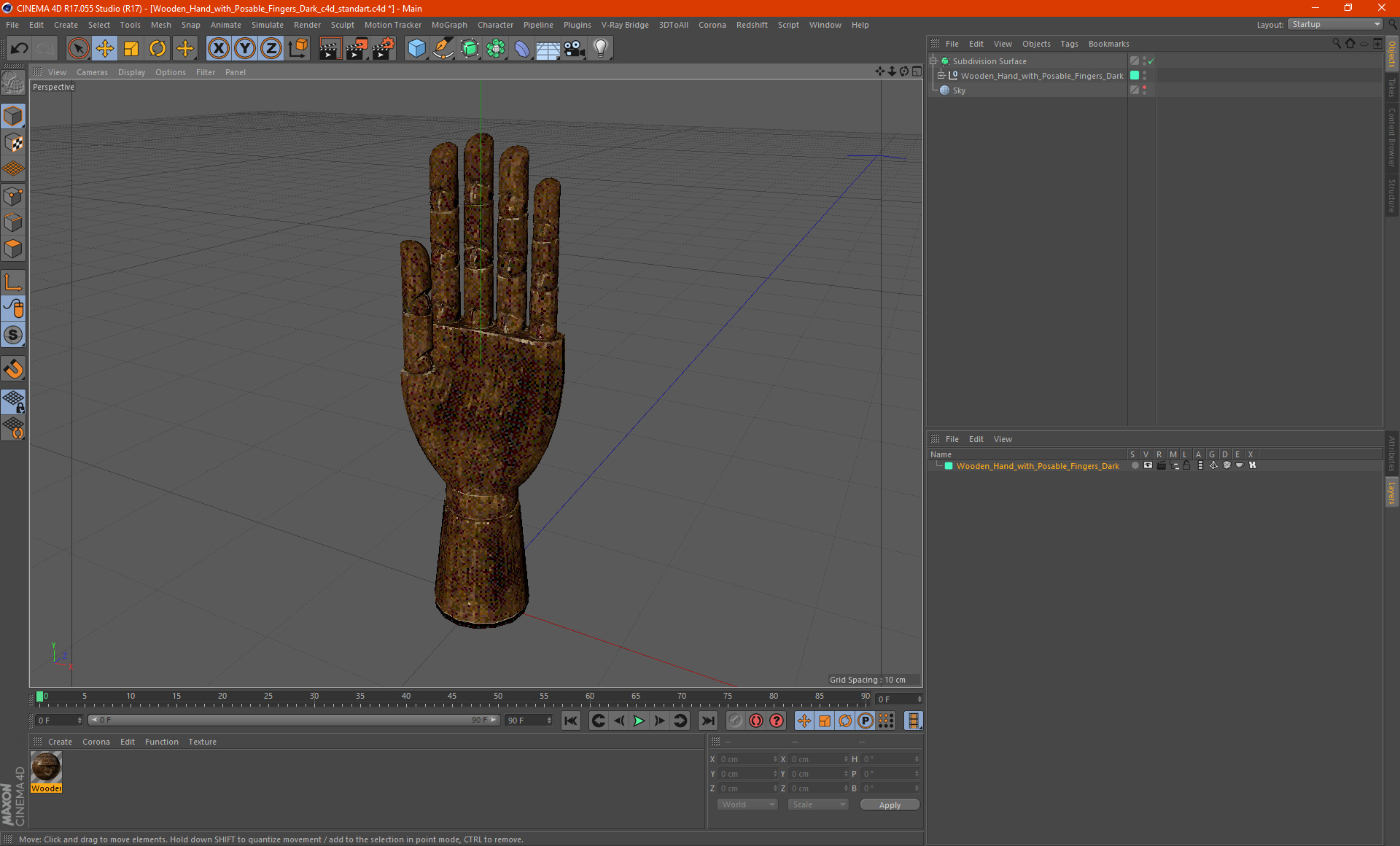Open the Render Settings clapperboard icon
This screenshot has width=1400, height=846.
(383, 49)
